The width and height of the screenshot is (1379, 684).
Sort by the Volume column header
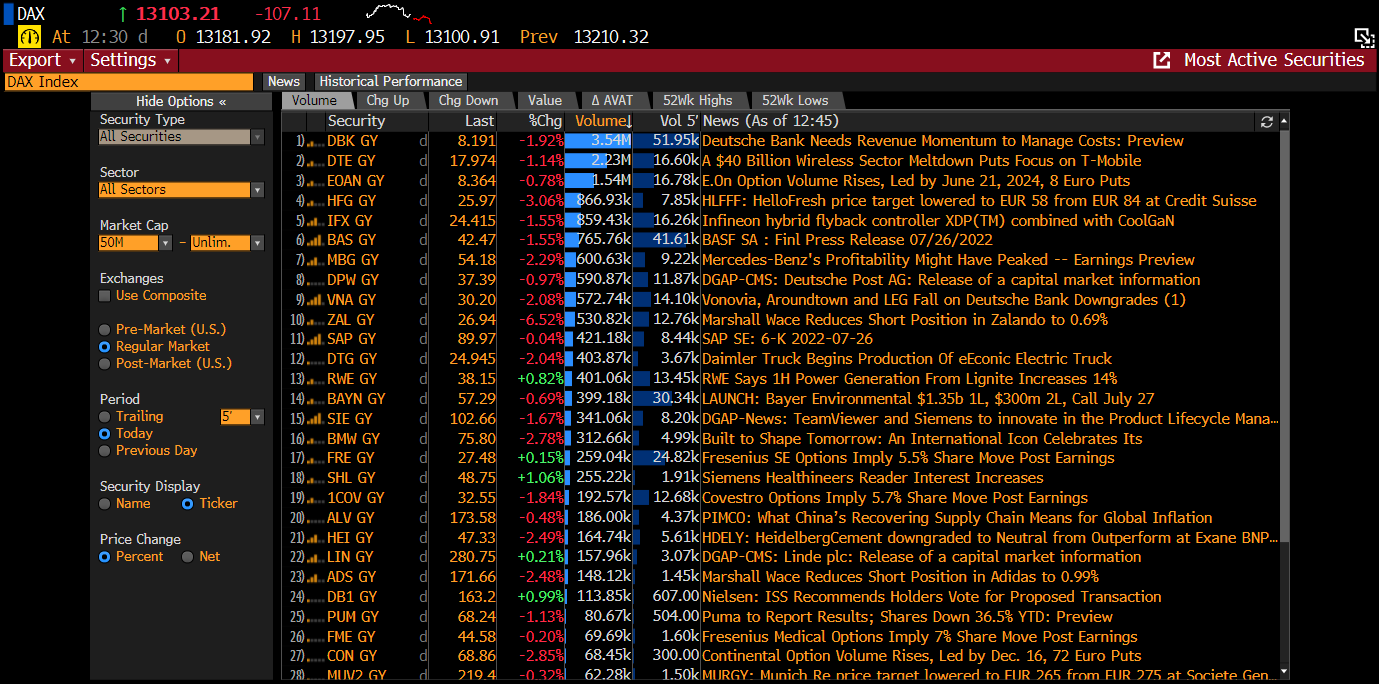(603, 121)
